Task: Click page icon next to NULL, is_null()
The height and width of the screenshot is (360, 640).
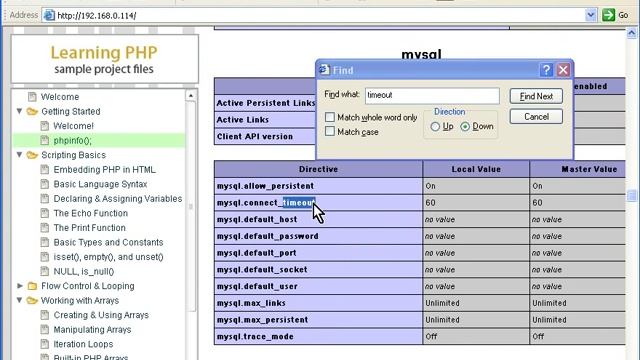Action: 44,271
